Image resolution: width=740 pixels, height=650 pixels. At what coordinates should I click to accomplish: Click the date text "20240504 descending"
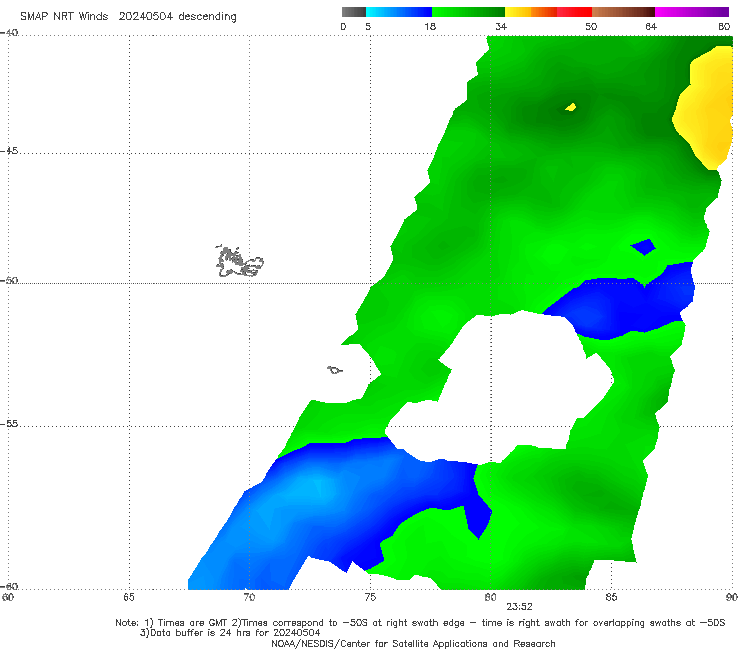click(177, 16)
